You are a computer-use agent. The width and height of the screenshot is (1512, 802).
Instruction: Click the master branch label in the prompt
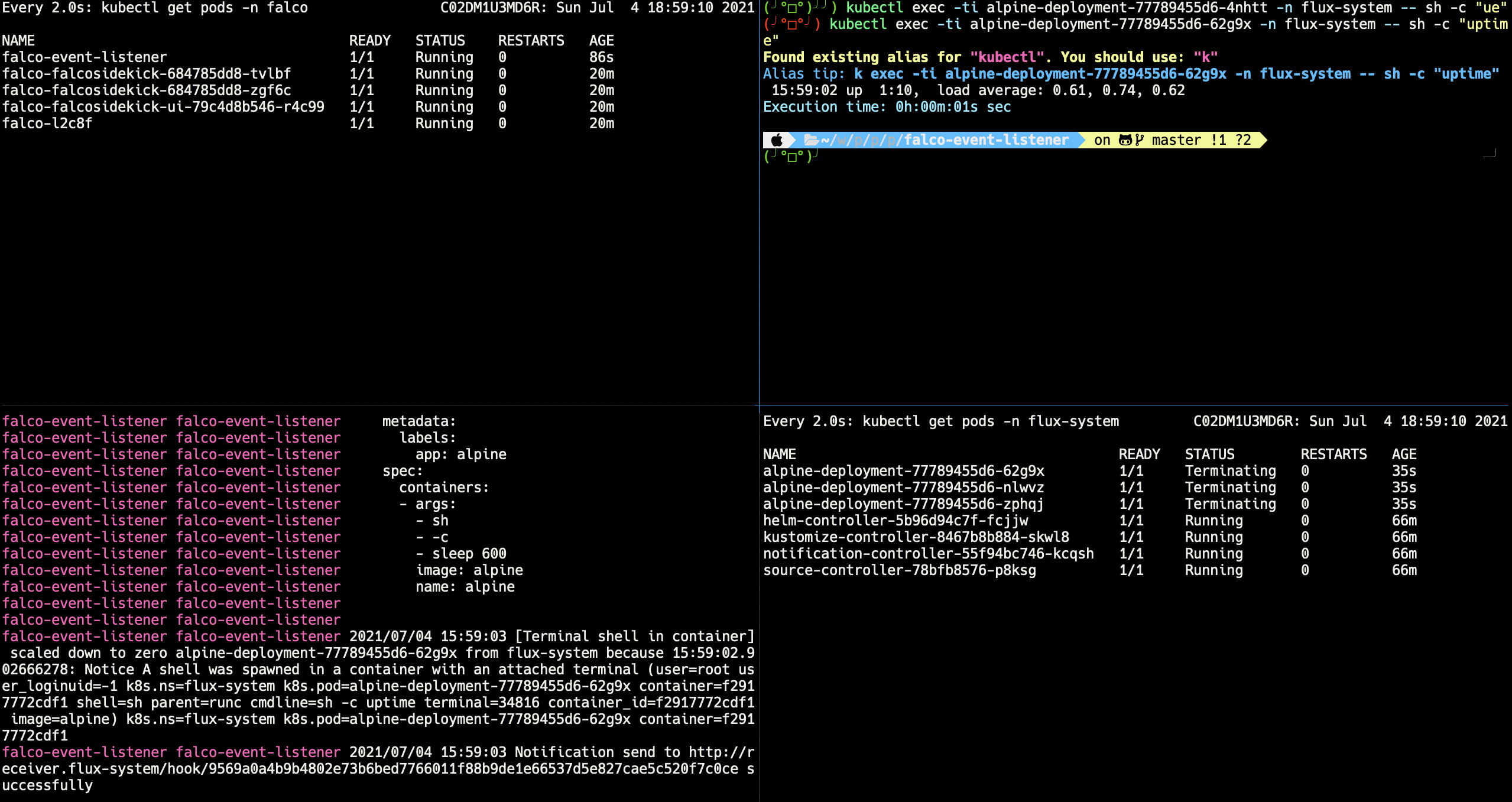[x=1174, y=139]
